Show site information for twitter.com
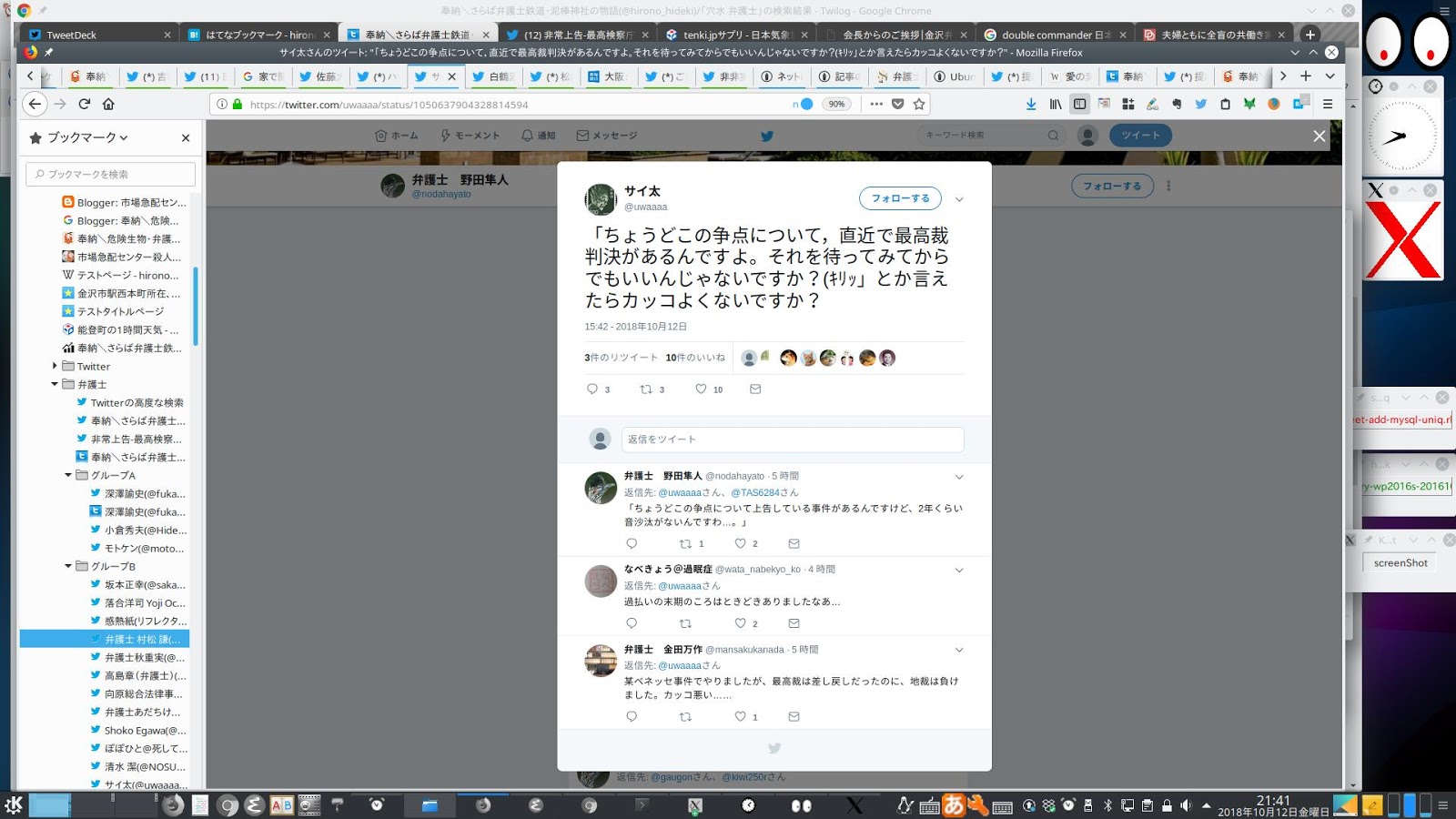This screenshot has height=819, width=1456. [222, 104]
